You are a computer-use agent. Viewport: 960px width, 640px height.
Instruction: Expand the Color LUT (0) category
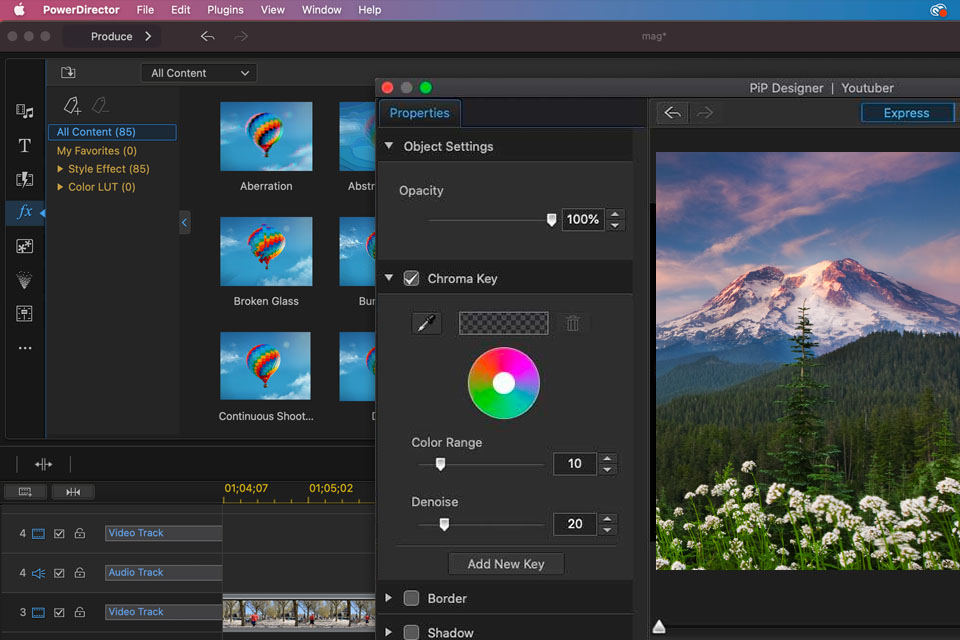point(60,187)
